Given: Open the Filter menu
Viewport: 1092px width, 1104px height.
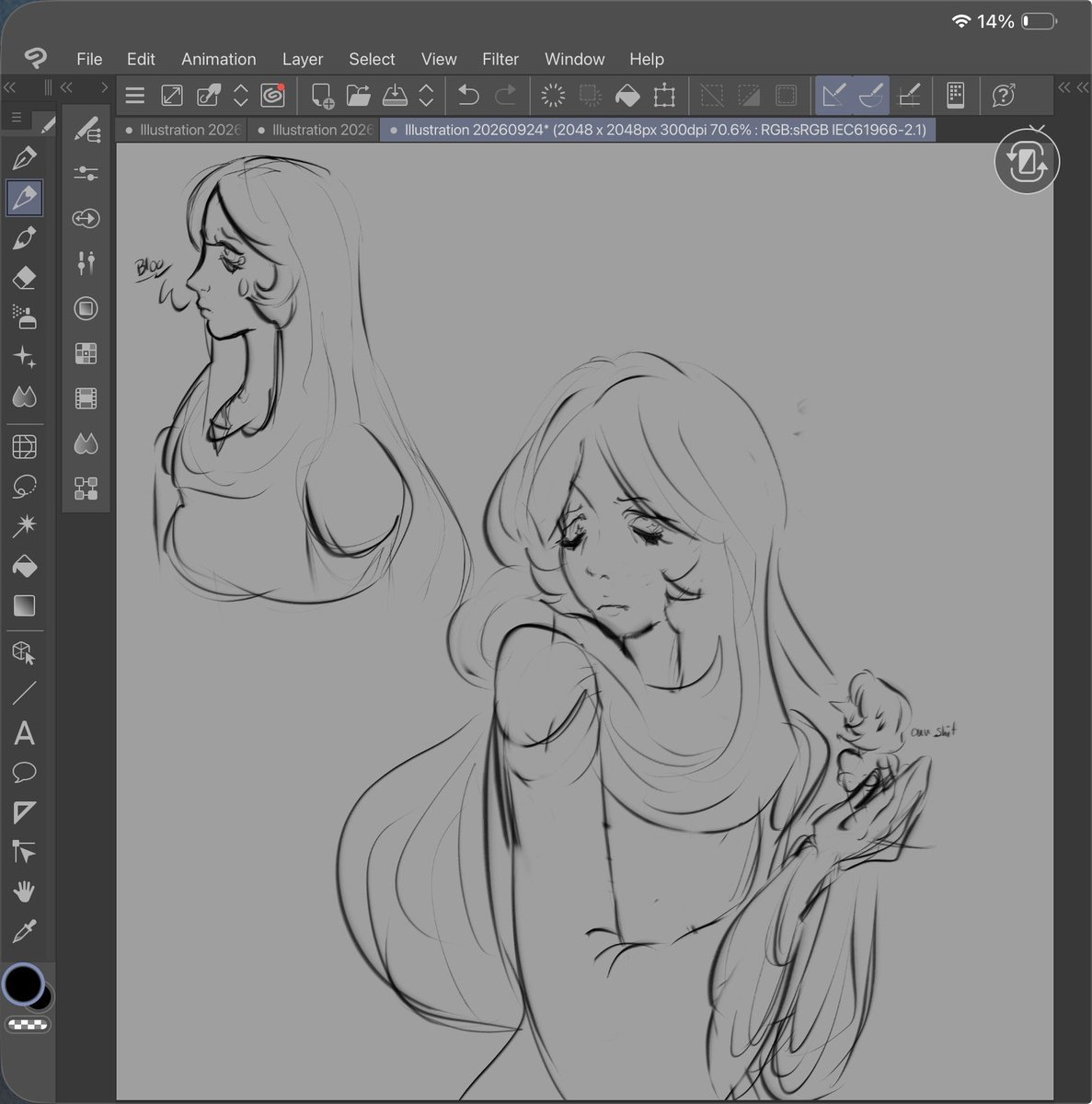Looking at the screenshot, I should (500, 59).
